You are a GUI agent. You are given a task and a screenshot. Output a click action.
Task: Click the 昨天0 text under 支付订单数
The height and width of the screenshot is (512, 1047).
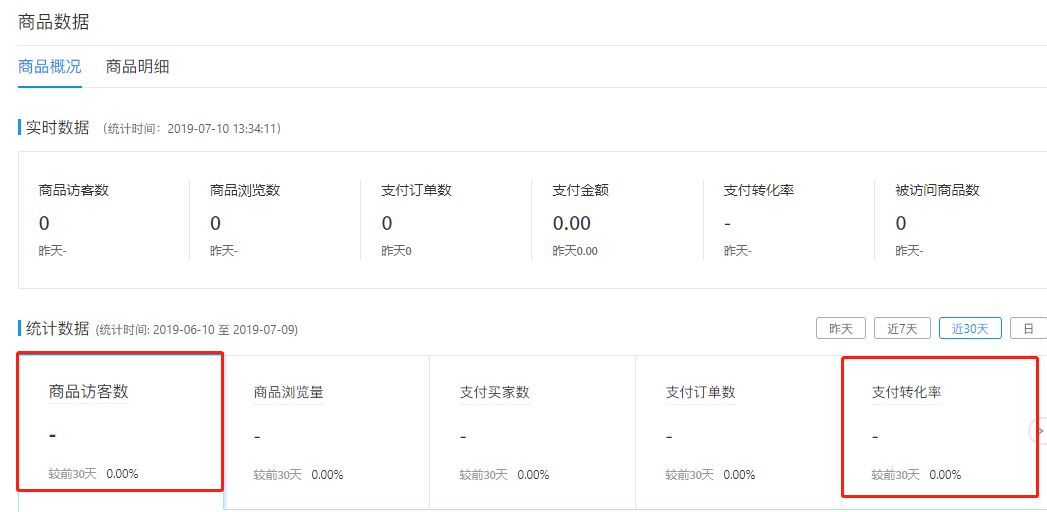click(396, 252)
